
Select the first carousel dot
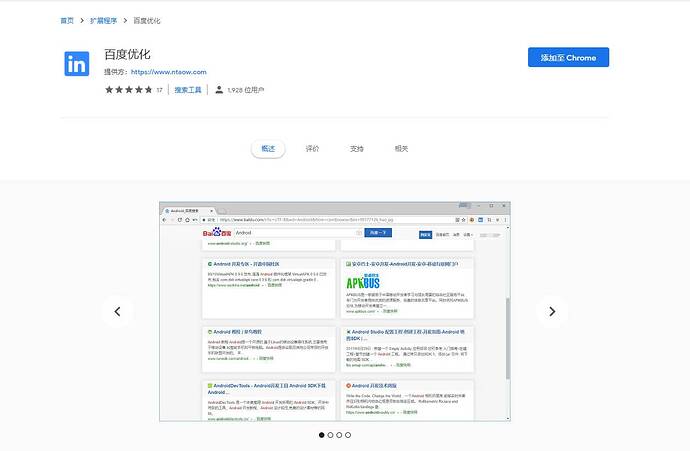tap(322, 435)
